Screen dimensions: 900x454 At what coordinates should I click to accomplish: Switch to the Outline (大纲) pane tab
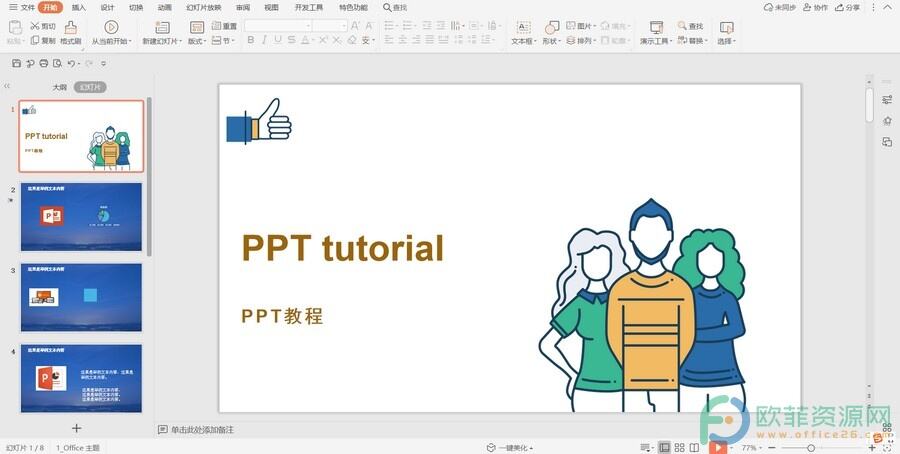60,87
